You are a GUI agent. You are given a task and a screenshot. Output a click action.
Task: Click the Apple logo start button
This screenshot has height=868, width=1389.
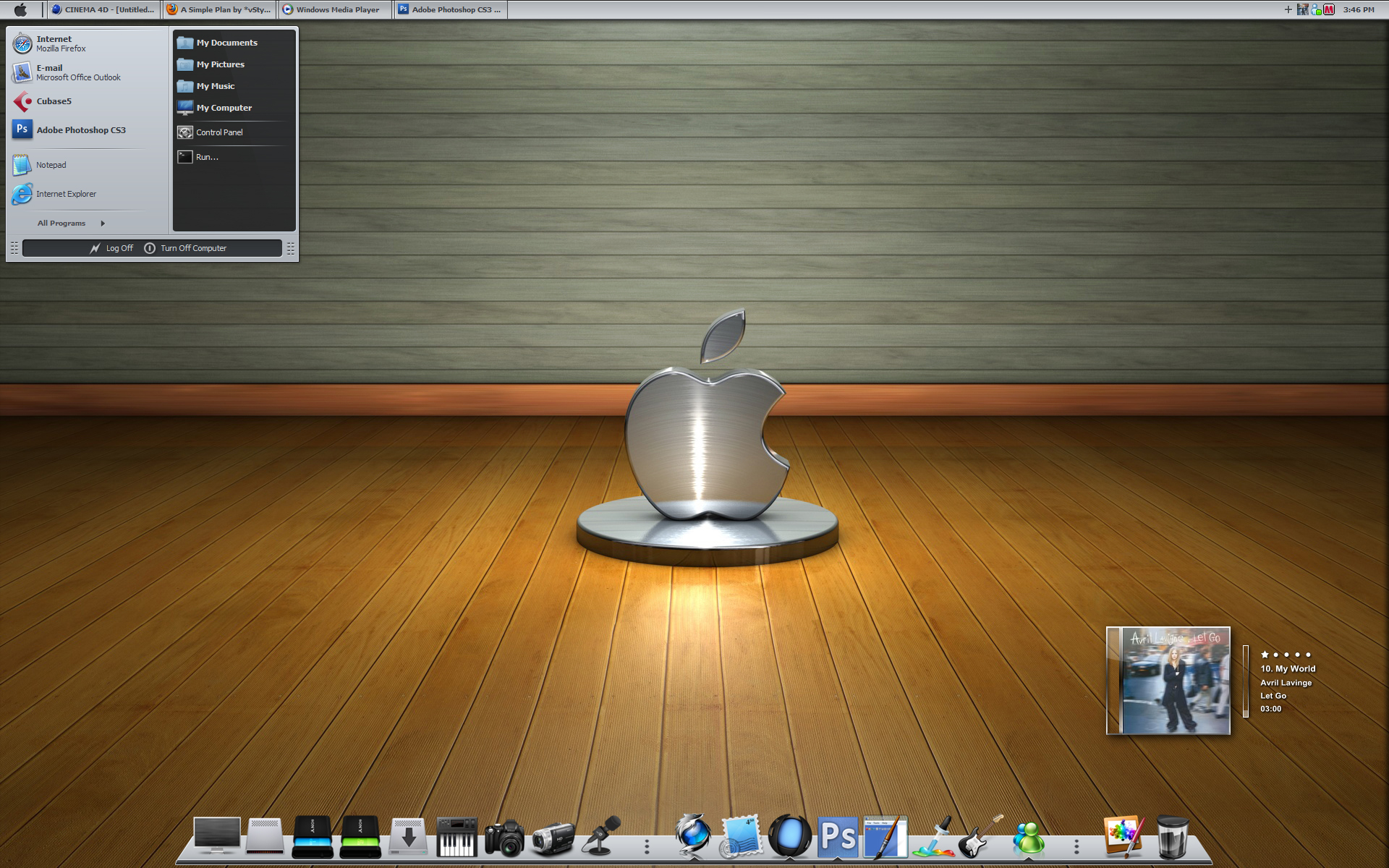tap(20, 9)
